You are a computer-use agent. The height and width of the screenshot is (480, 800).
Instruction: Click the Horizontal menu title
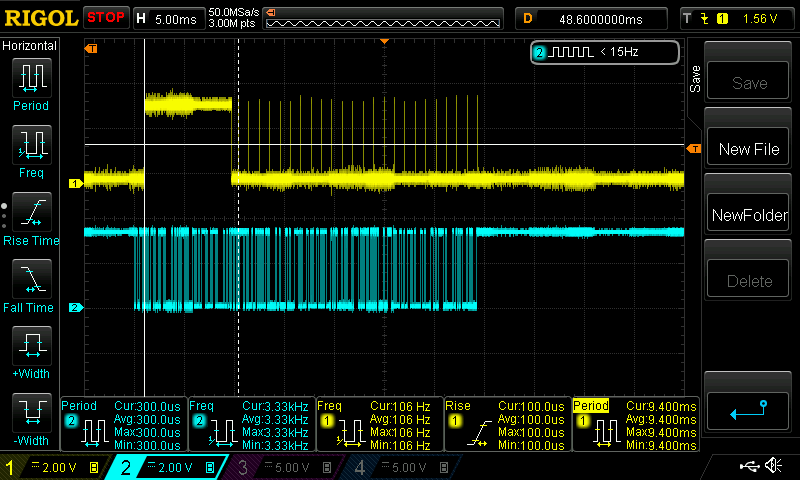pos(30,46)
